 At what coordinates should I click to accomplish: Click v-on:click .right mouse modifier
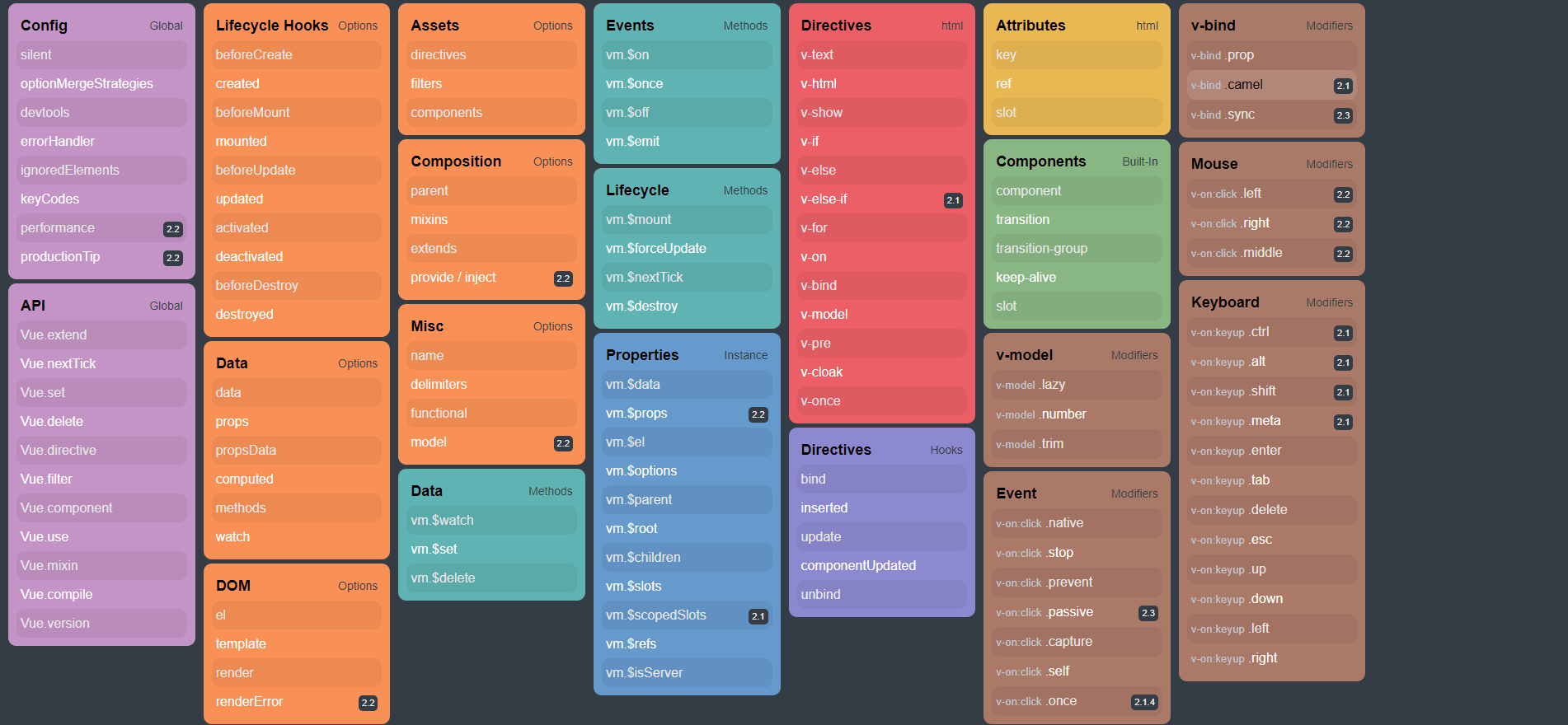1272,223
